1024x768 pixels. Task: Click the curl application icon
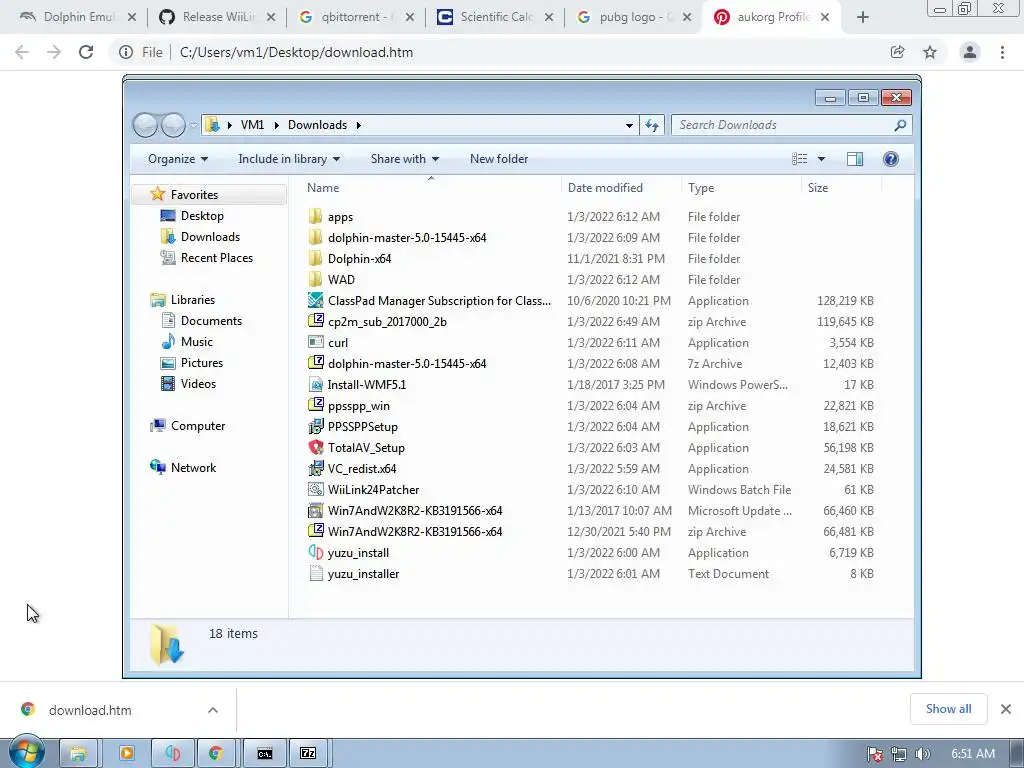315,342
